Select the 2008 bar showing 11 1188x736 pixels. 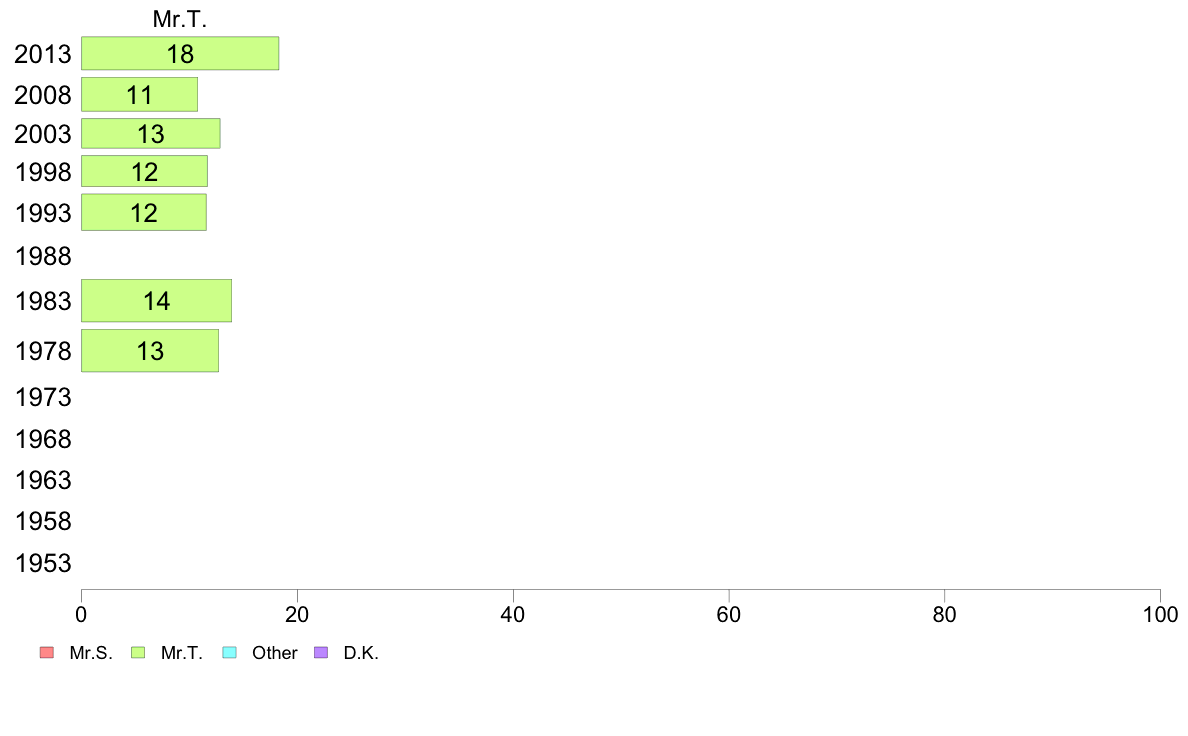139,95
